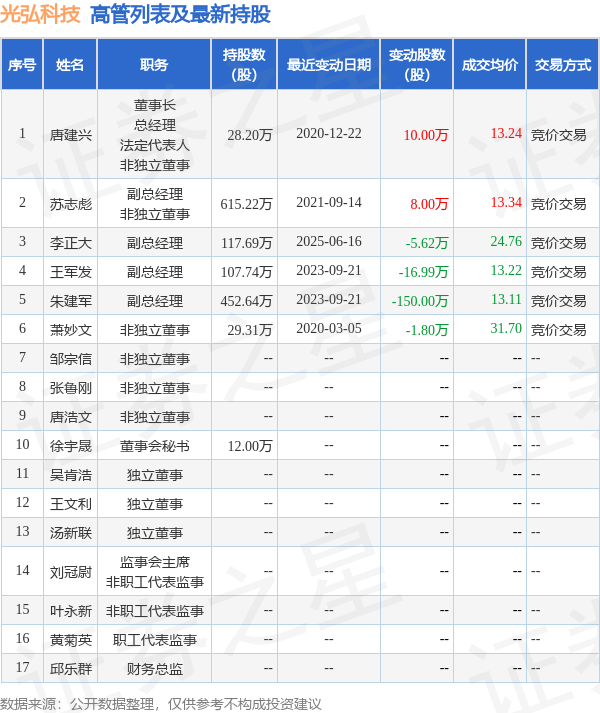Click the green -5.62万 change value
The height and width of the screenshot is (713, 600).
[x=427, y=243]
